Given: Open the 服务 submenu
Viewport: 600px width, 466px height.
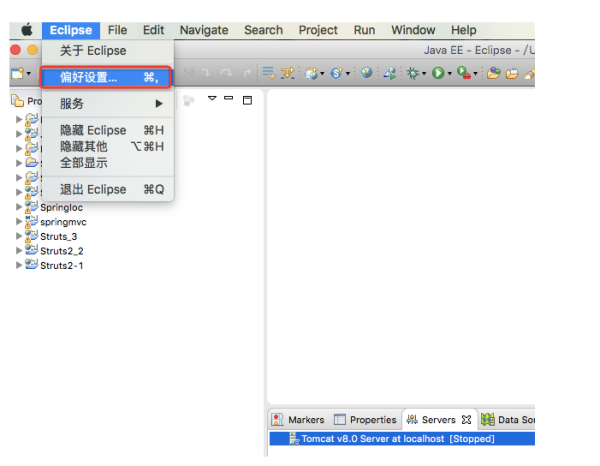Looking at the screenshot, I should click(x=108, y=104).
